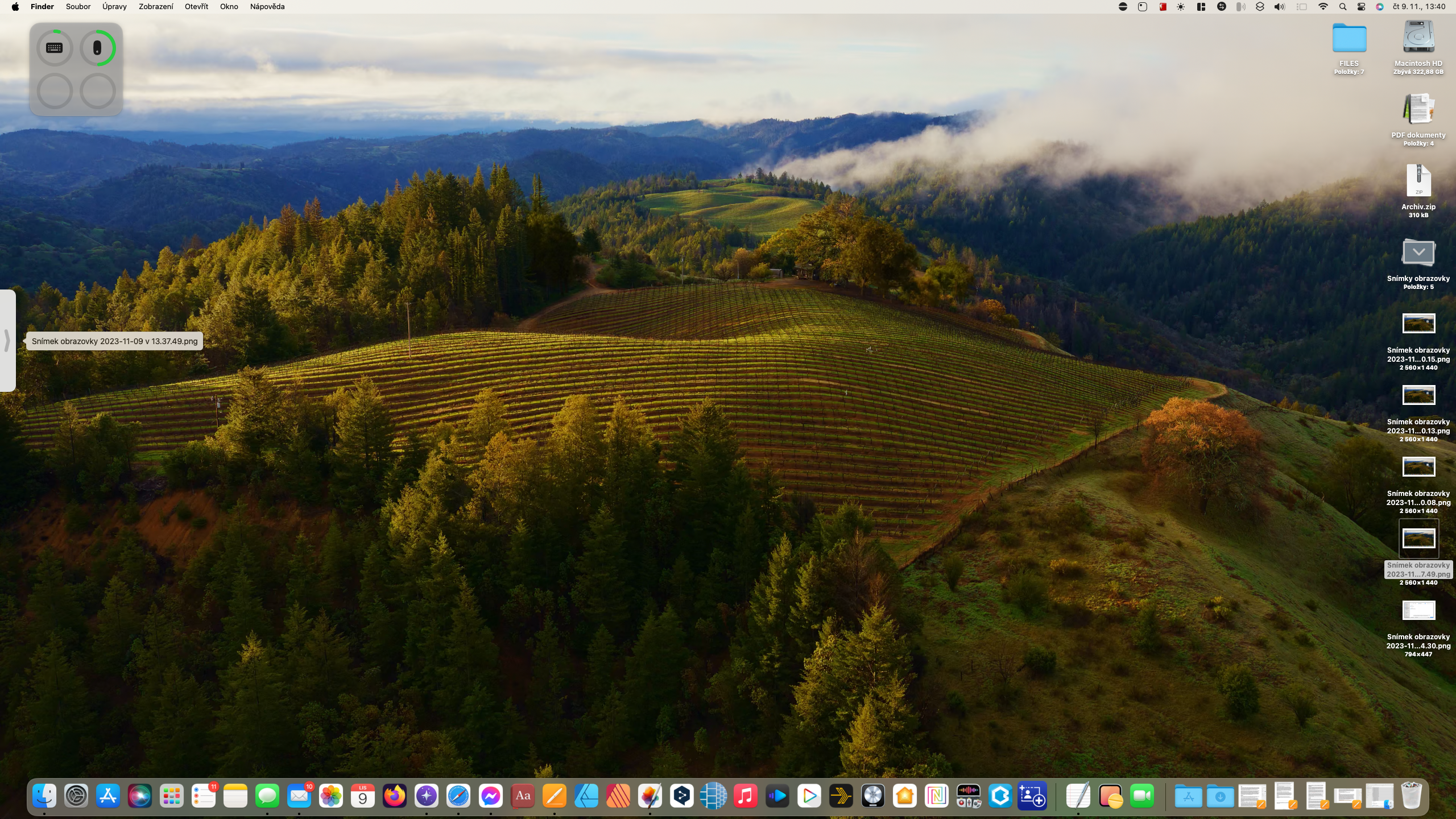
Task: Open Messenger app in the Dock
Action: click(x=490, y=796)
